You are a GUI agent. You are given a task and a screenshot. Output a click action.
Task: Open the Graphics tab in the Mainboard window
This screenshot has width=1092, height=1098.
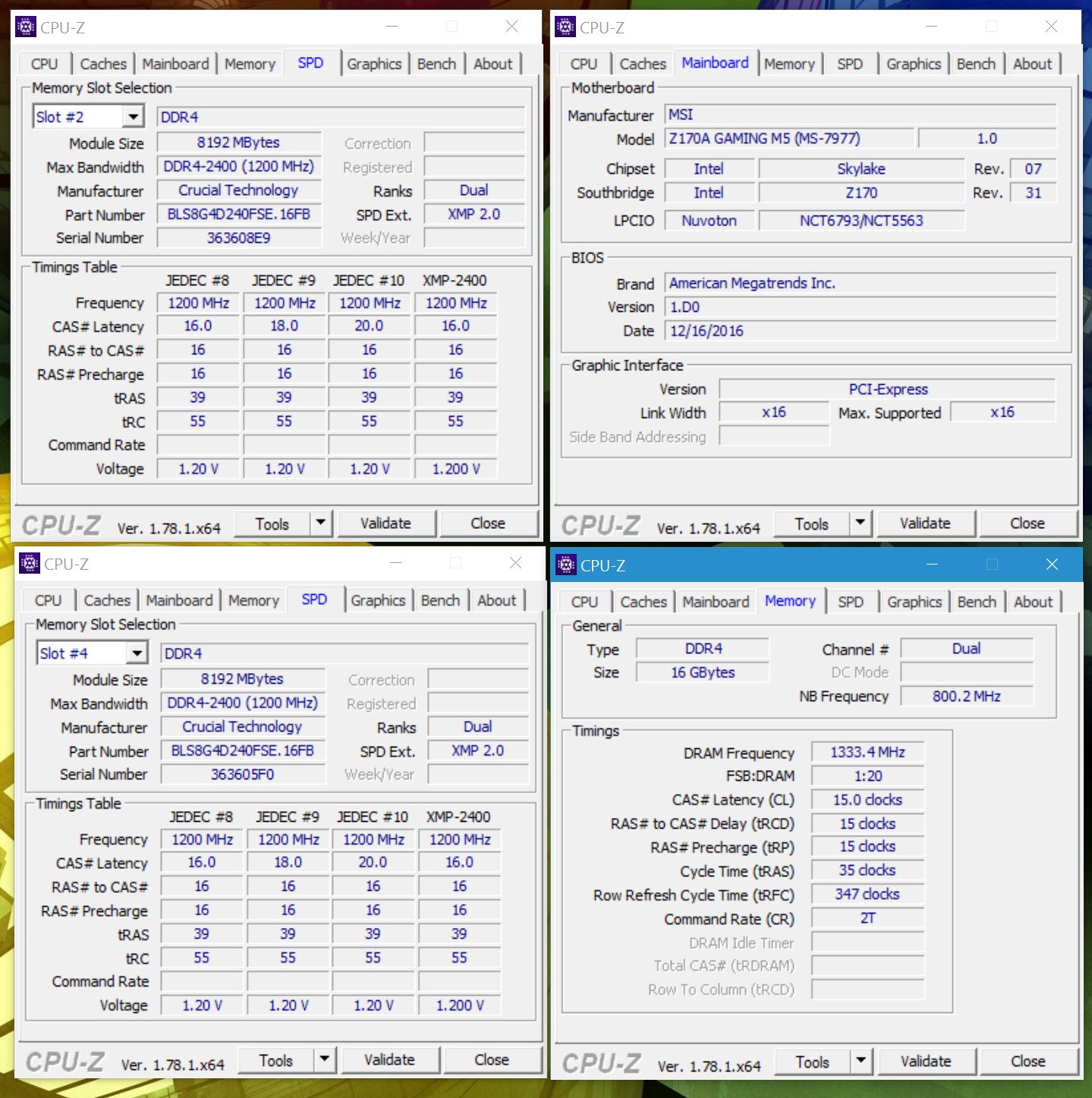tap(914, 64)
